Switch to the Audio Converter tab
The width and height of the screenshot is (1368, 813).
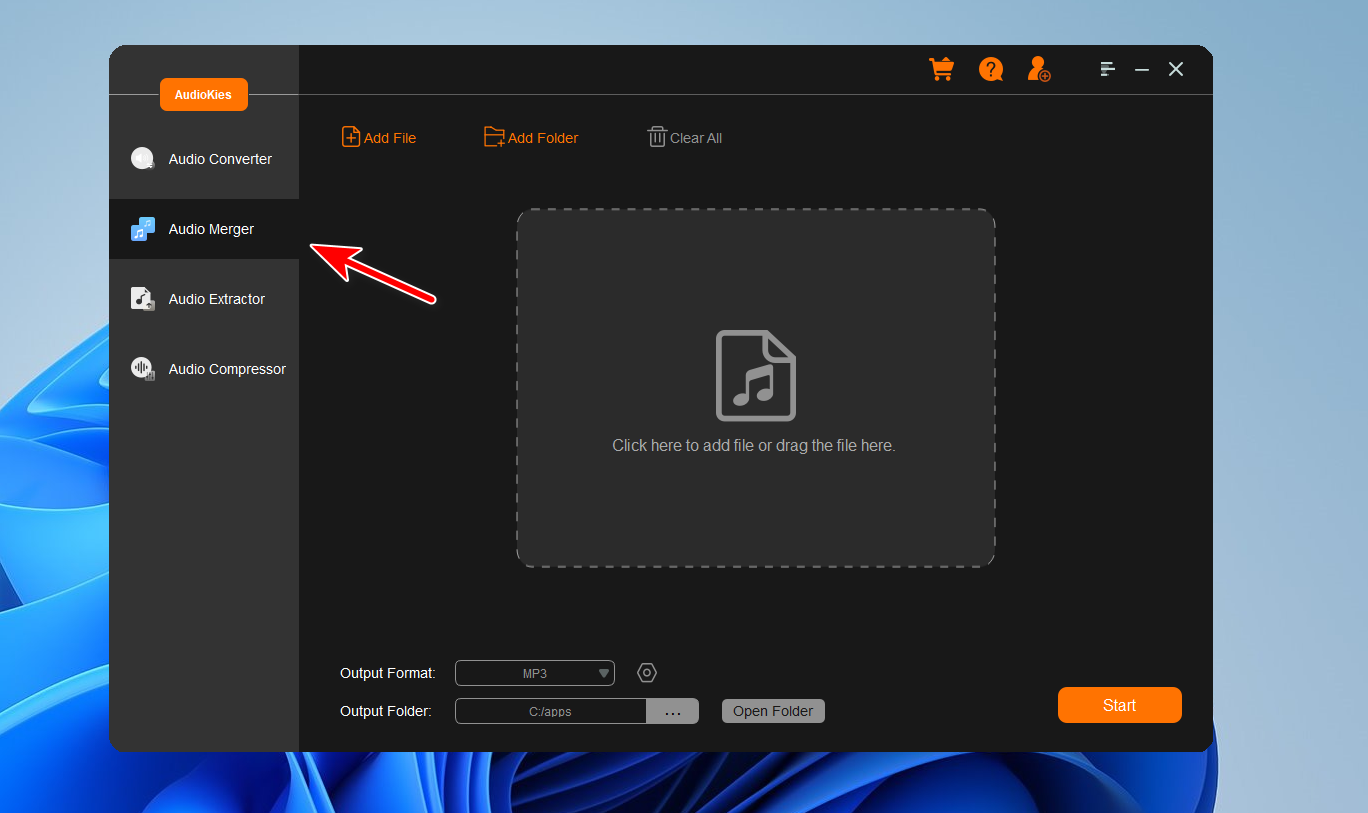point(220,159)
